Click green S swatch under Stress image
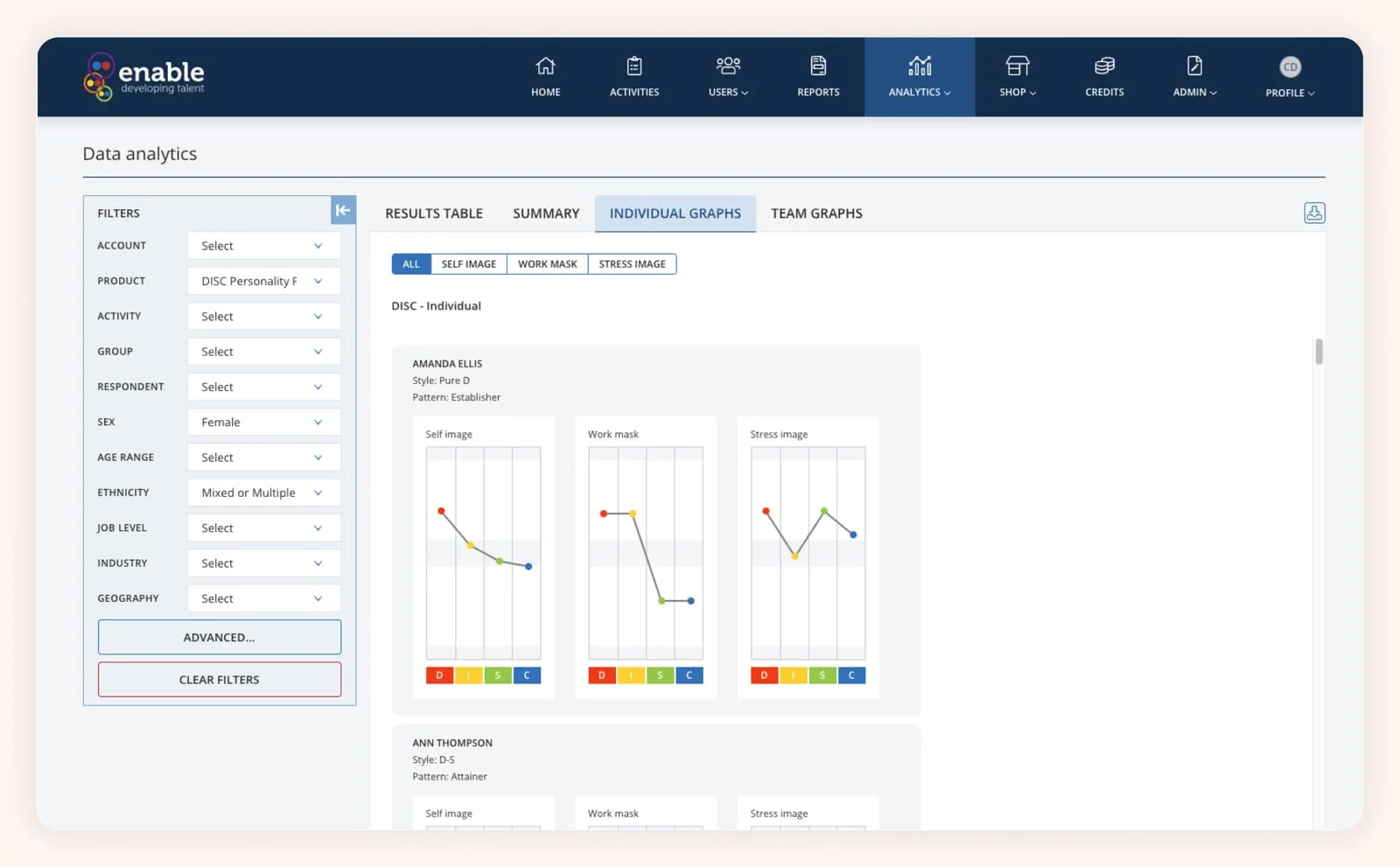Image resolution: width=1400 pixels, height=867 pixels. 822,675
